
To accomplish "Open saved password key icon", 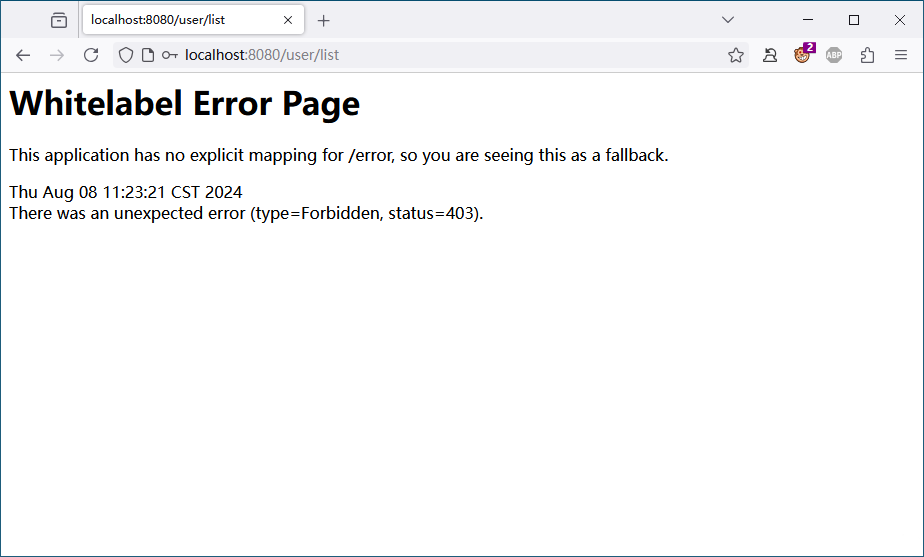I will tap(170, 55).
